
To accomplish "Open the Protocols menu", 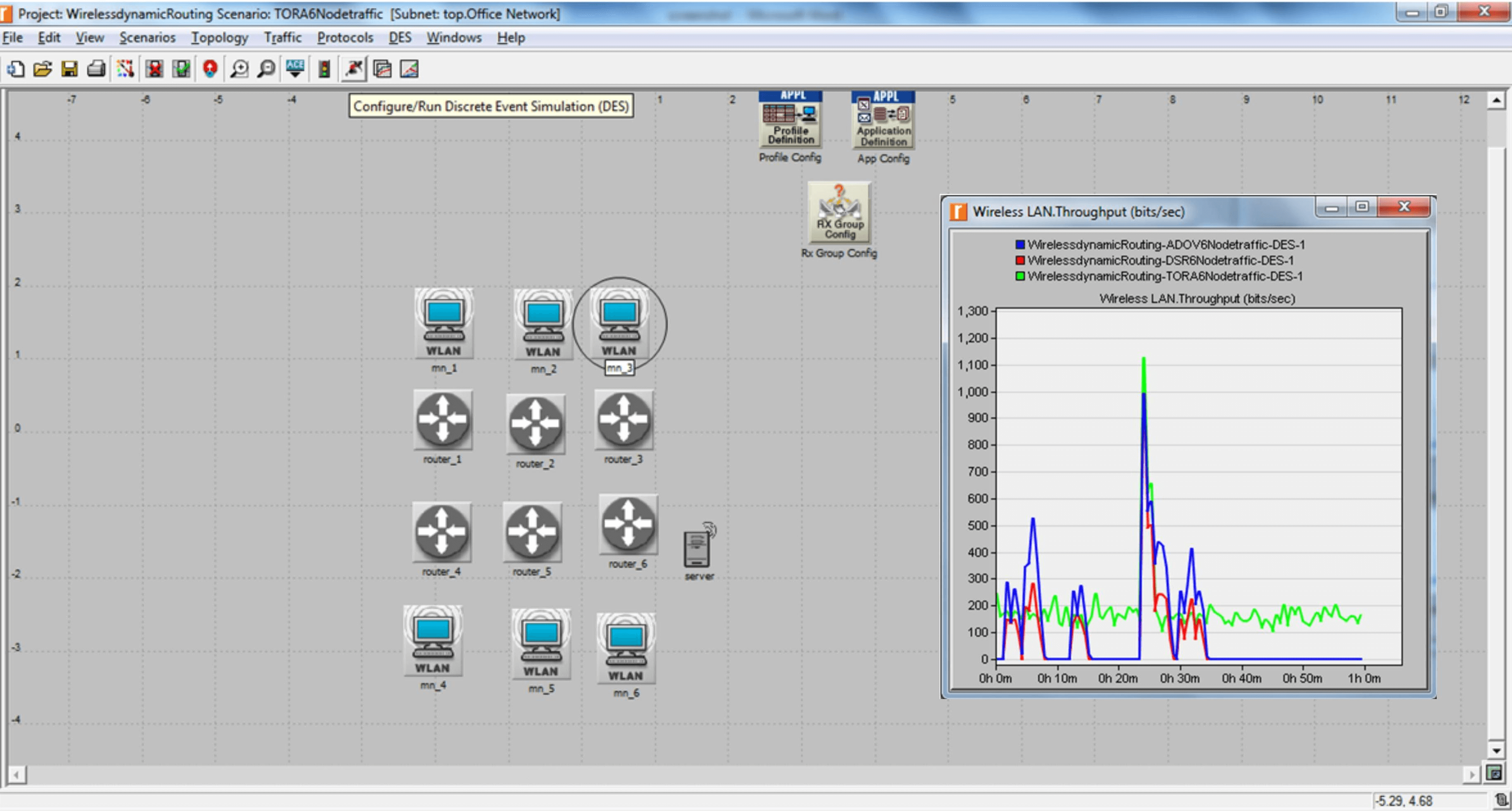I will 345,38.
